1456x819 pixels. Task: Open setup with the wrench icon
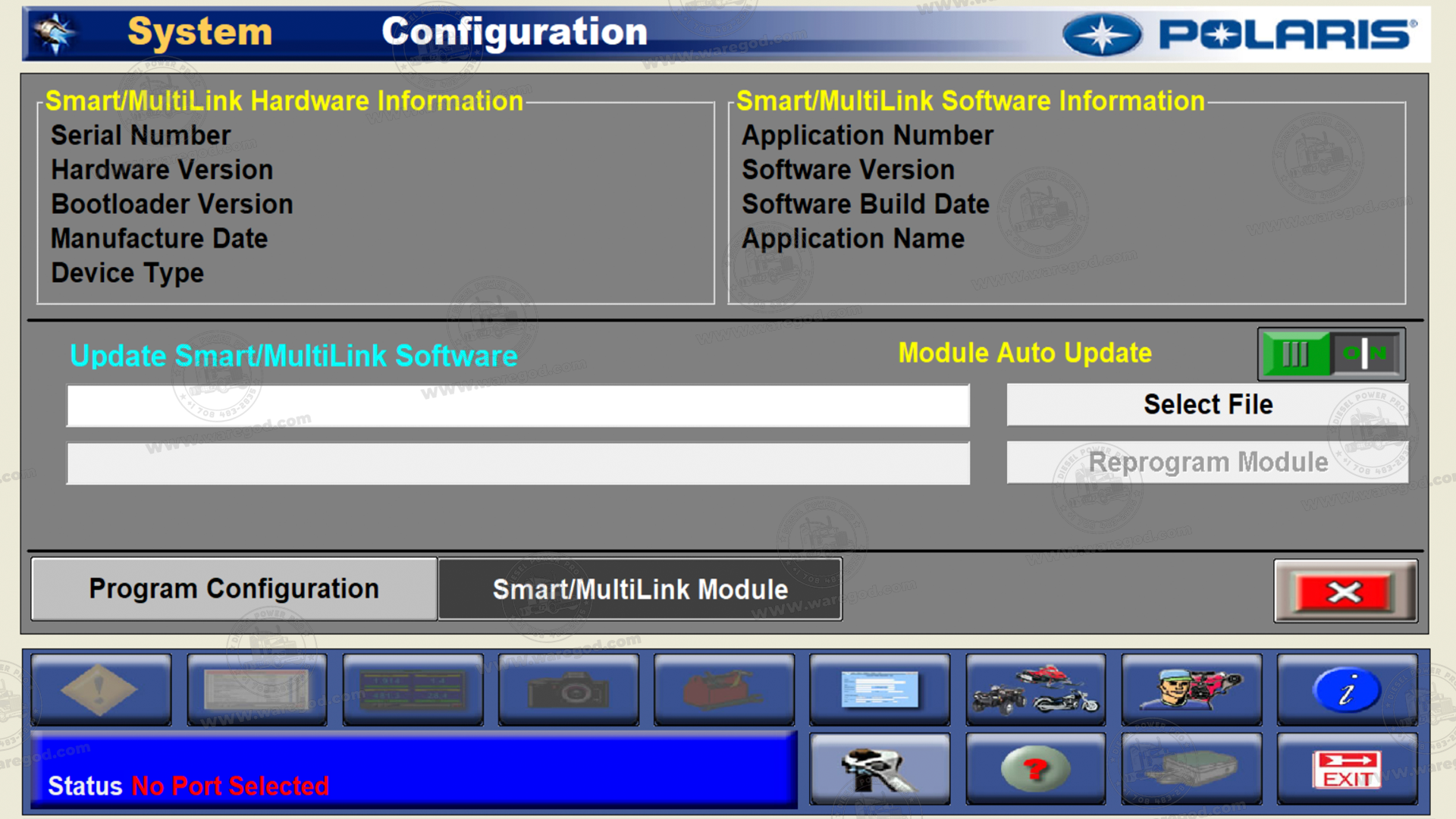(880, 768)
